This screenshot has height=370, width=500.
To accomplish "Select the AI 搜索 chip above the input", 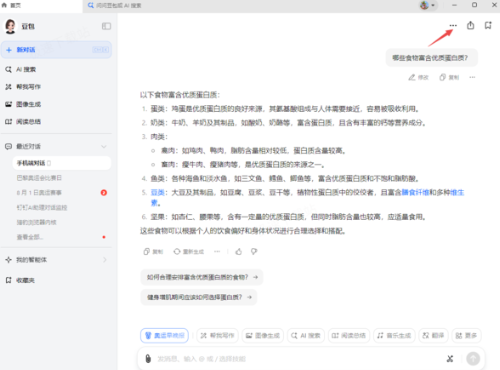I will (306, 335).
